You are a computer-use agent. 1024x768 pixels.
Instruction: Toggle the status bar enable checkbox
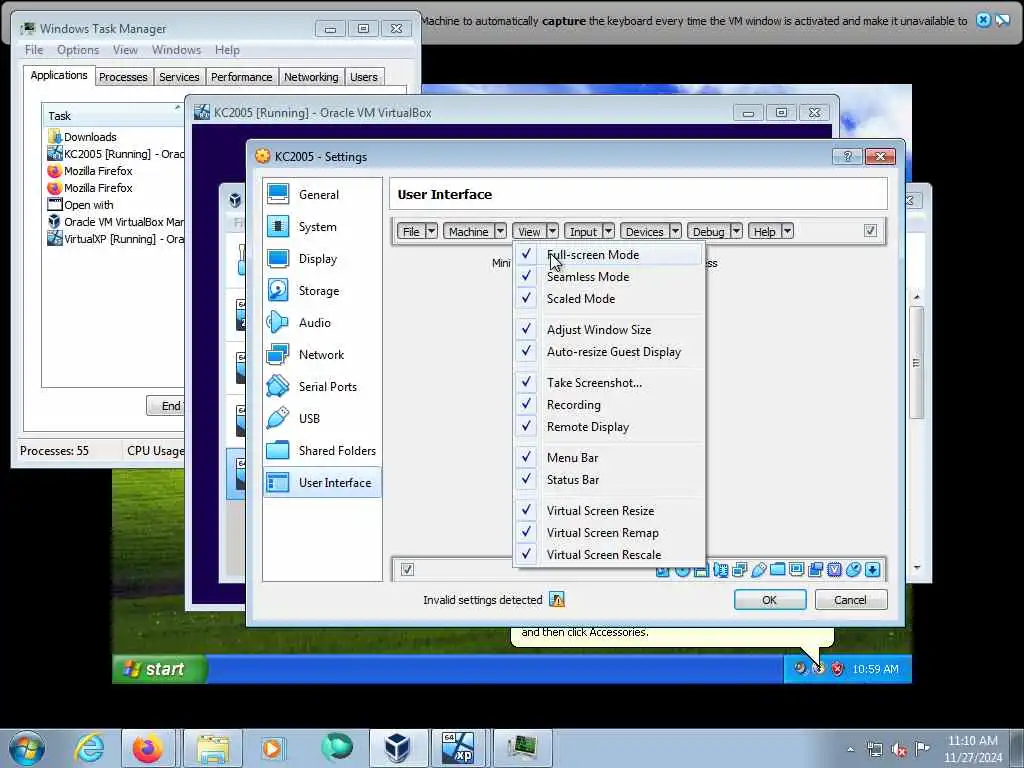tap(407, 569)
